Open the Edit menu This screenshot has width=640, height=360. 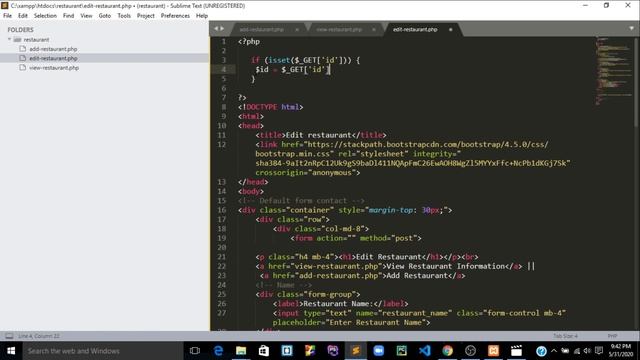pos(22,16)
